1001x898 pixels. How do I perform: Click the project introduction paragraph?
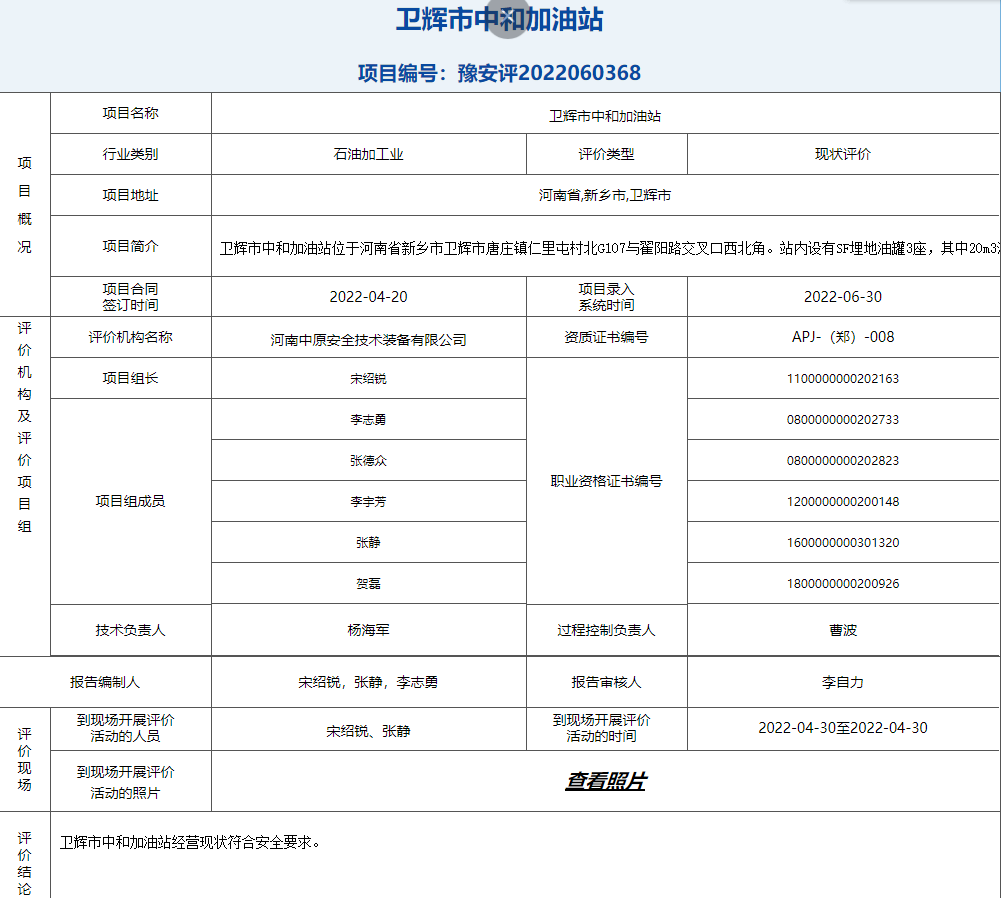click(x=609, y=248)
